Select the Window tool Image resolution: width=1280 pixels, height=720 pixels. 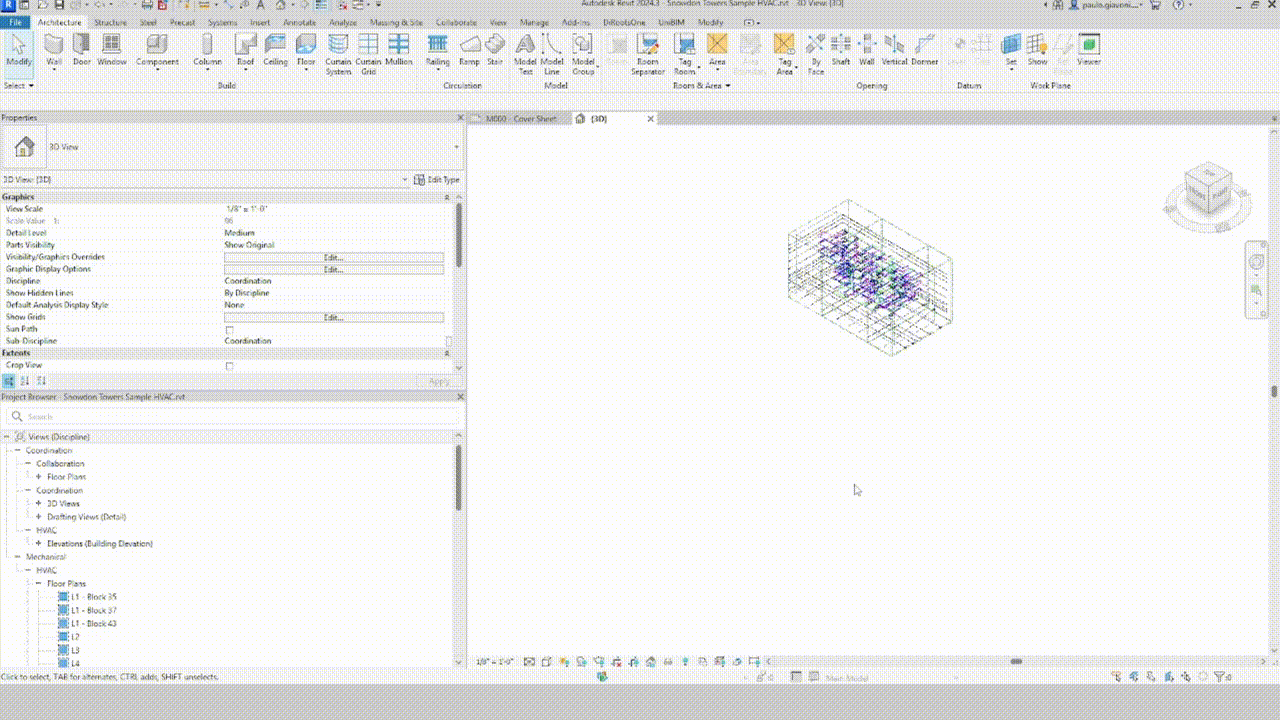(x=112, y=50)
